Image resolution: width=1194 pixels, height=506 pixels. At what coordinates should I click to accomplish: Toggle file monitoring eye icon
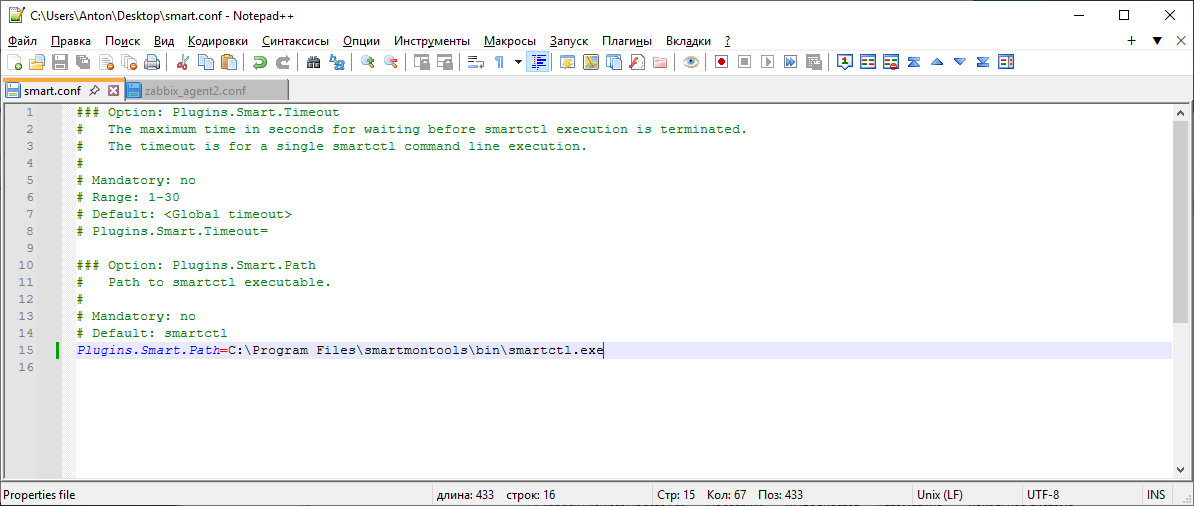pyautogui.click(x=691, y=62)
